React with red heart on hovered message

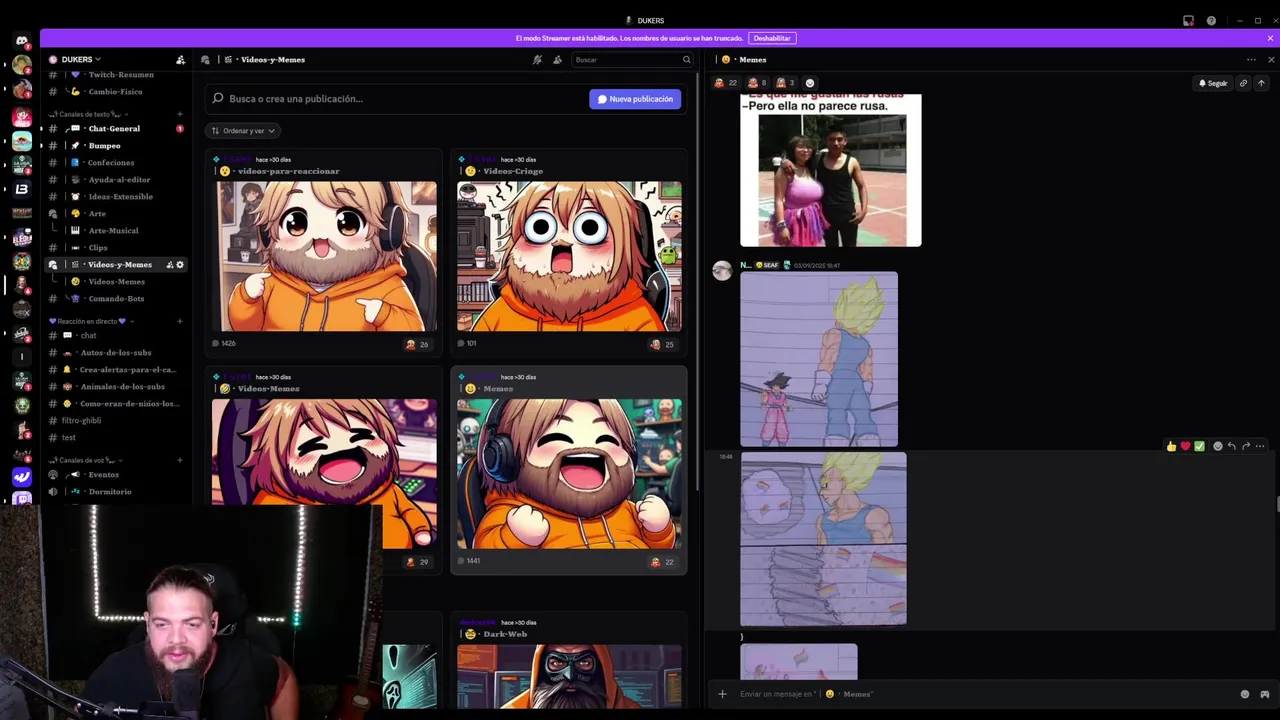pos(1185,446)
